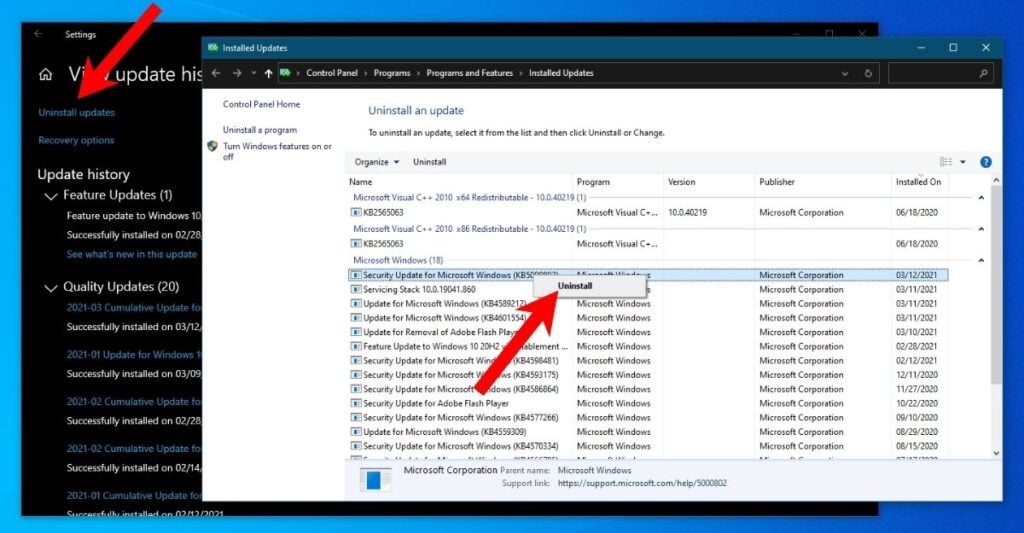Select Security Update (KB4586864) row

pyautogui.click(x=648, y=389)
